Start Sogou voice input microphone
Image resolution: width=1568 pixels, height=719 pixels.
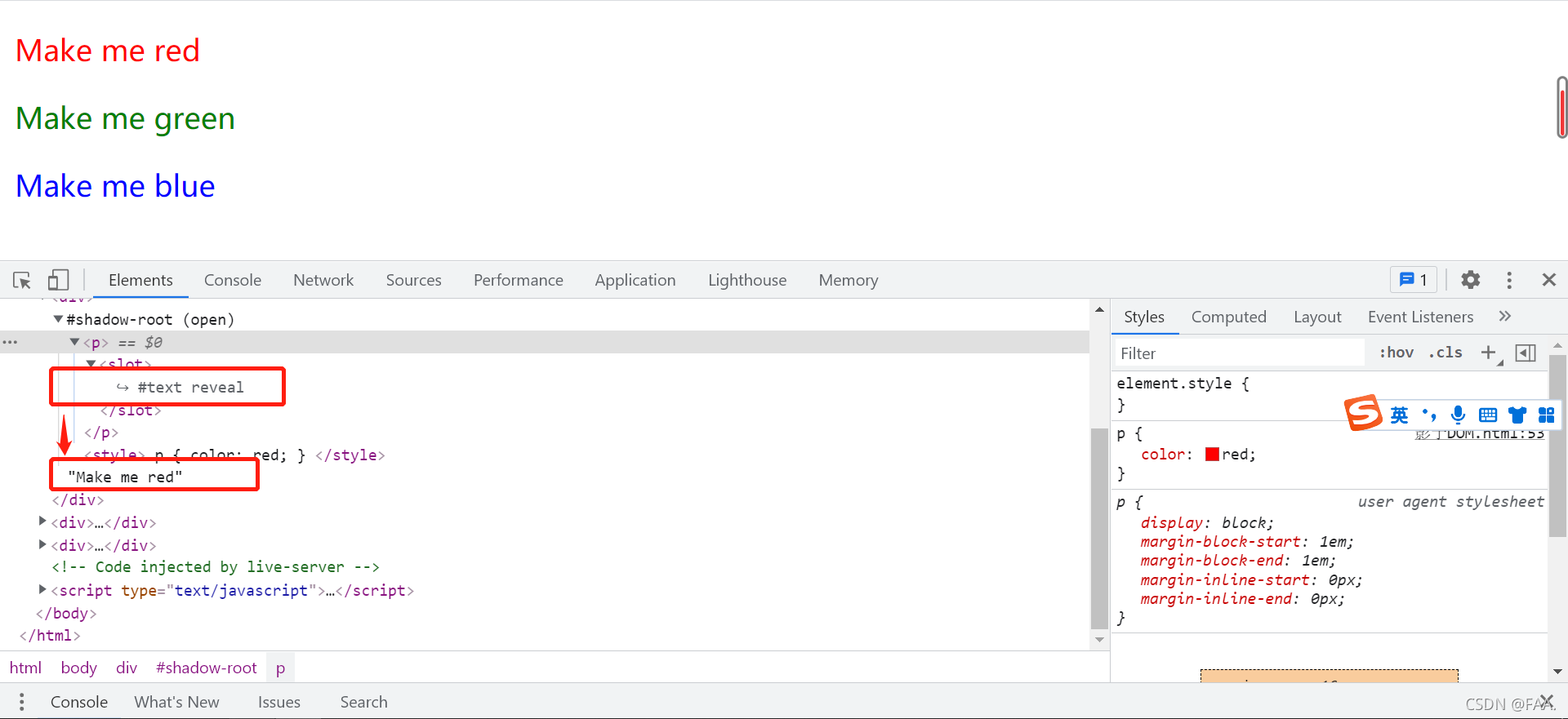coord(1458,415)
